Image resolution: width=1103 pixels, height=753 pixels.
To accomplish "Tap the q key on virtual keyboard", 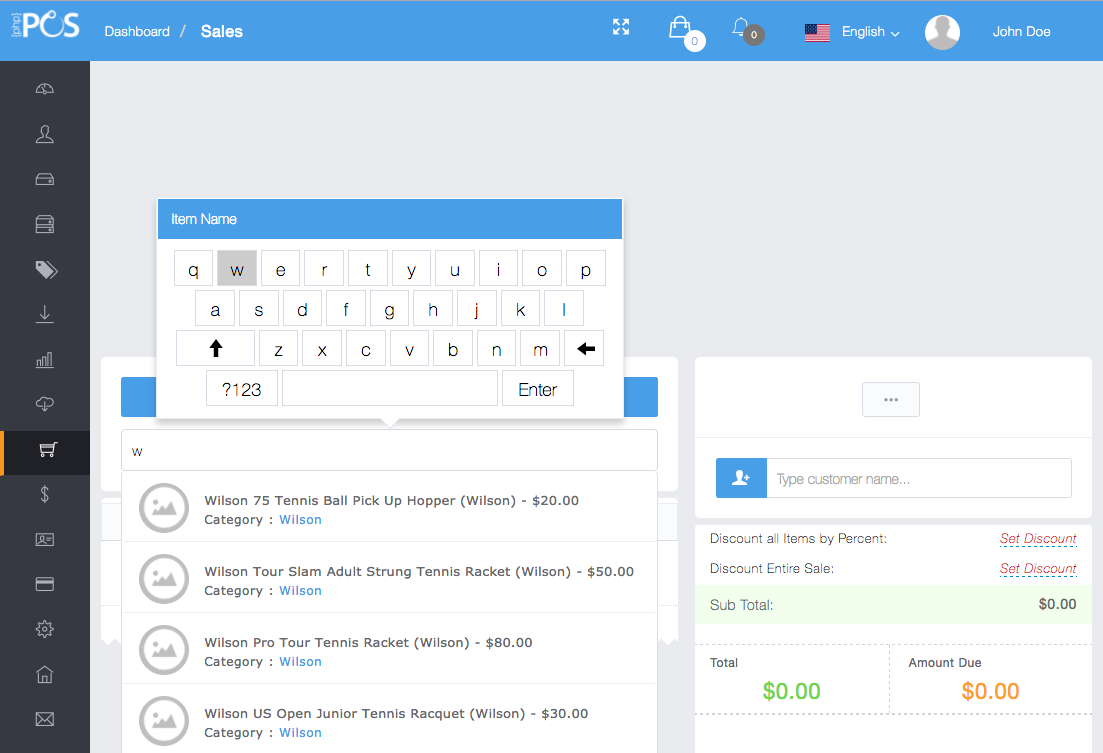I will point(193,269).
